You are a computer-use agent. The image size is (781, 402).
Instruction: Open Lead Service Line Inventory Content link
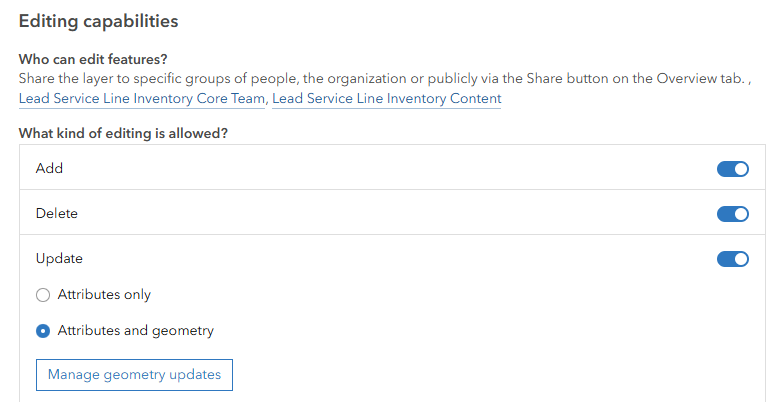(386, 99)
